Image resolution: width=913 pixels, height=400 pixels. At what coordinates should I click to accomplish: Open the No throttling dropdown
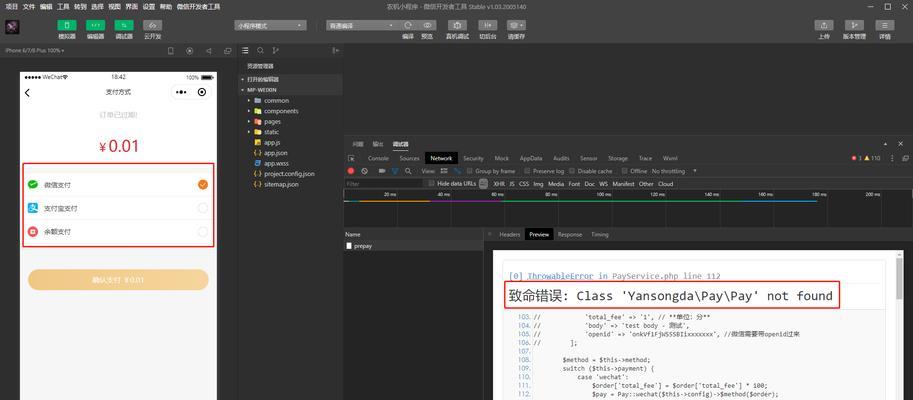coord(674,171)
